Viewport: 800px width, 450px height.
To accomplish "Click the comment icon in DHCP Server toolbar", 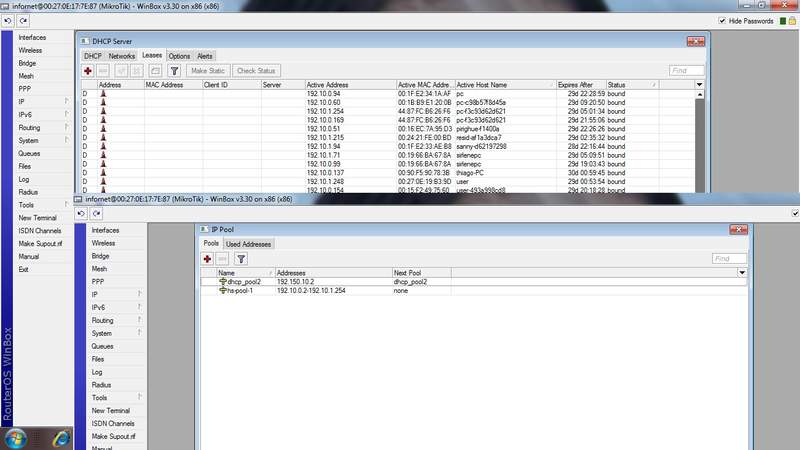I will click(x=156, y=71).
